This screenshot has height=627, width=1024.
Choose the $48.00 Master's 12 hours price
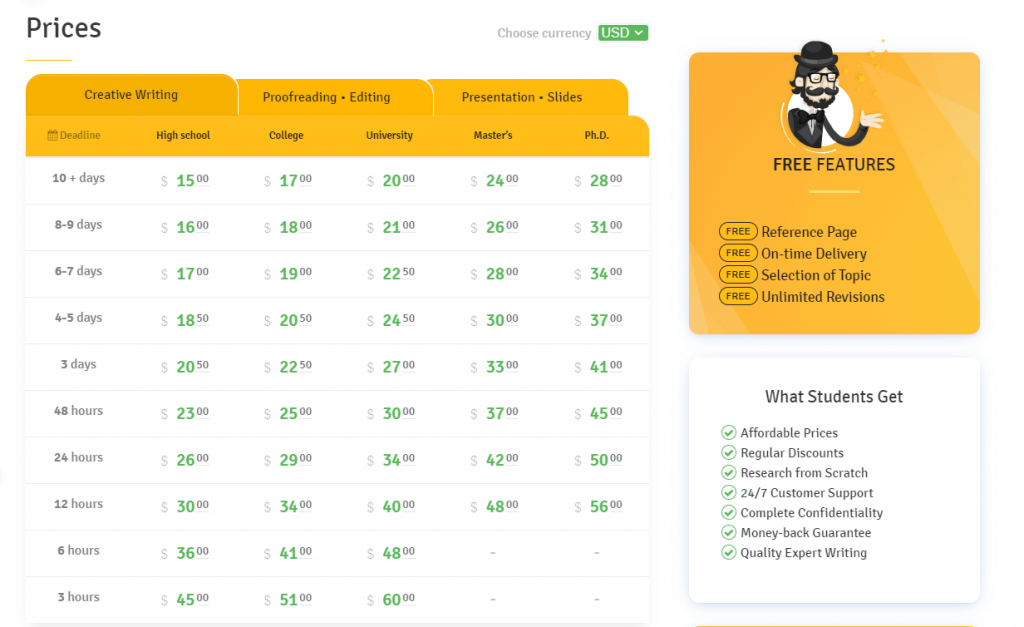pos(494,506)
